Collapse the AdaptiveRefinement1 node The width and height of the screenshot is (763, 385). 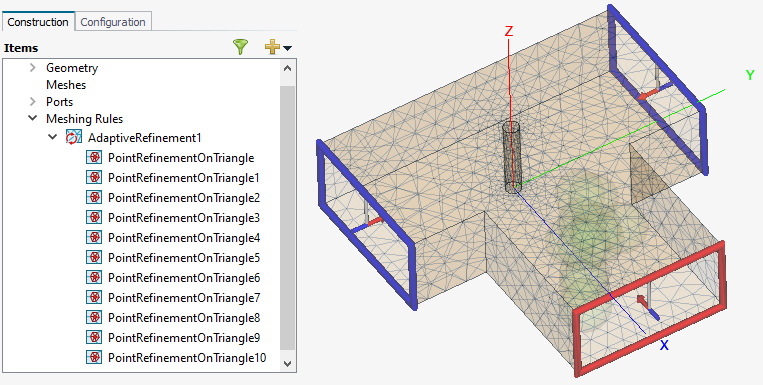pyautogui.click(x=53, y=137)
